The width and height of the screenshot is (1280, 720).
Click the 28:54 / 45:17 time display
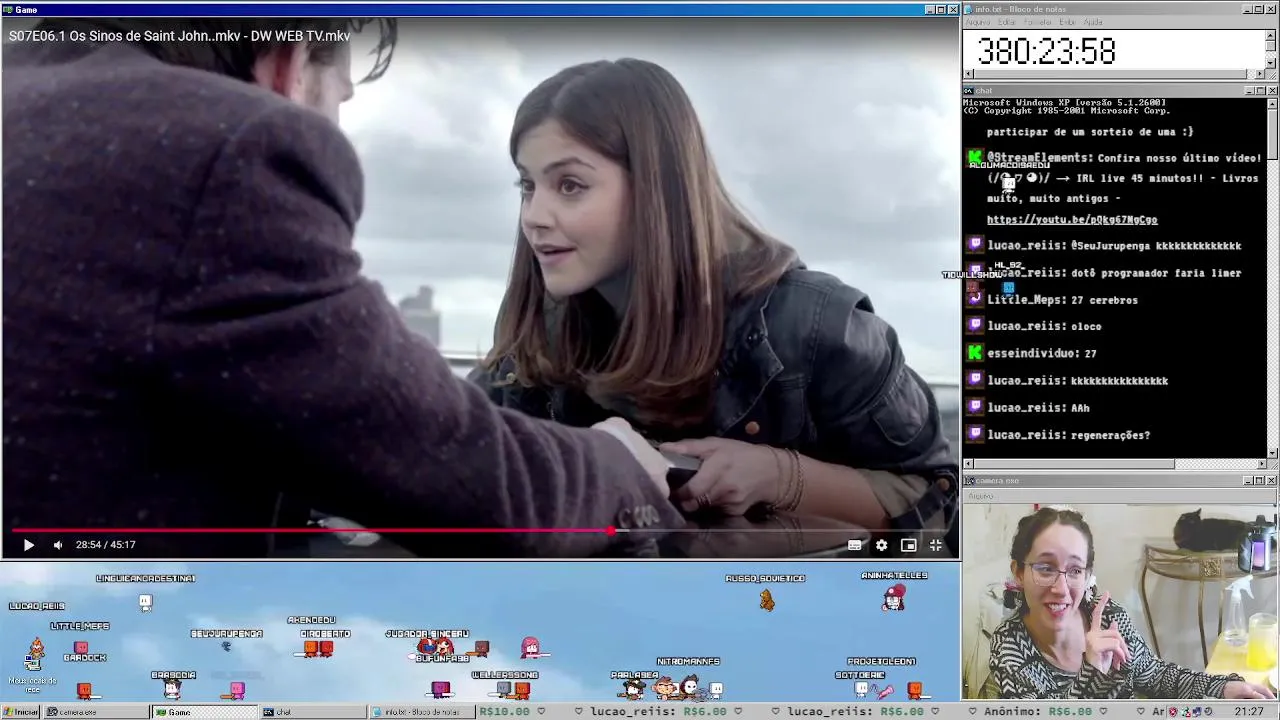[x=105, y=545]
